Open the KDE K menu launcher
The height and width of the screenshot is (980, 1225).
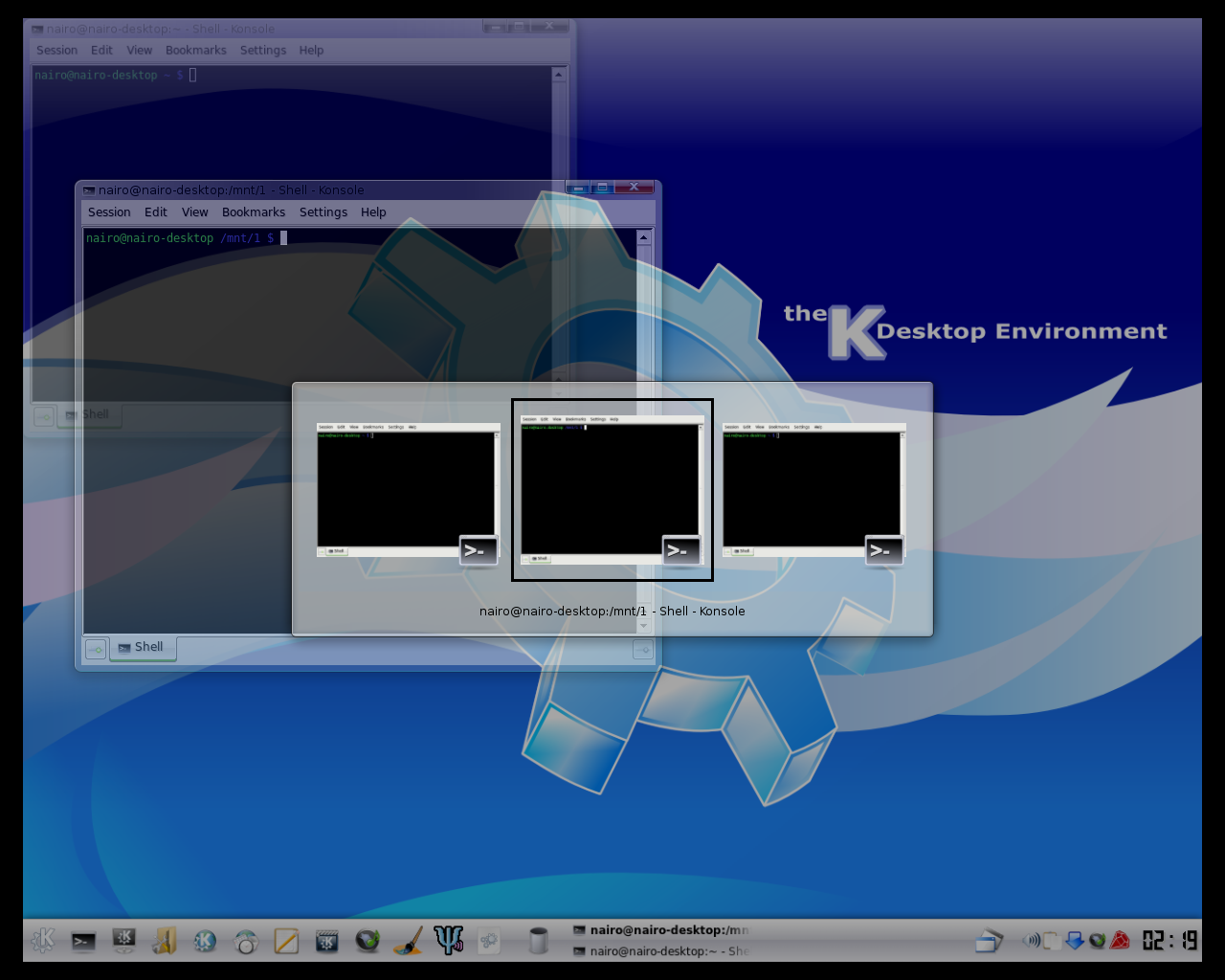[x=43, y=941]
